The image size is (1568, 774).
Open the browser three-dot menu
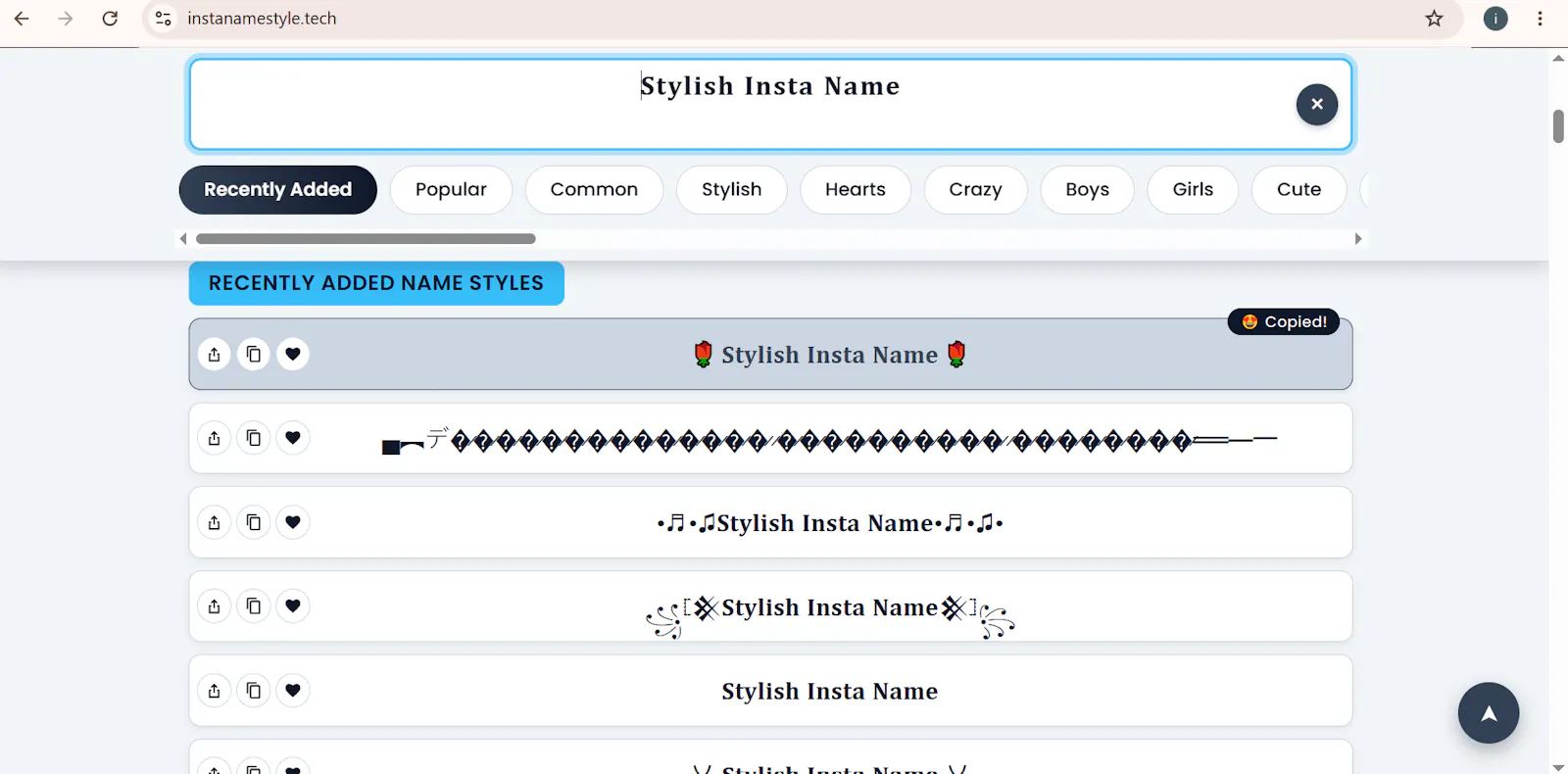1541,19
